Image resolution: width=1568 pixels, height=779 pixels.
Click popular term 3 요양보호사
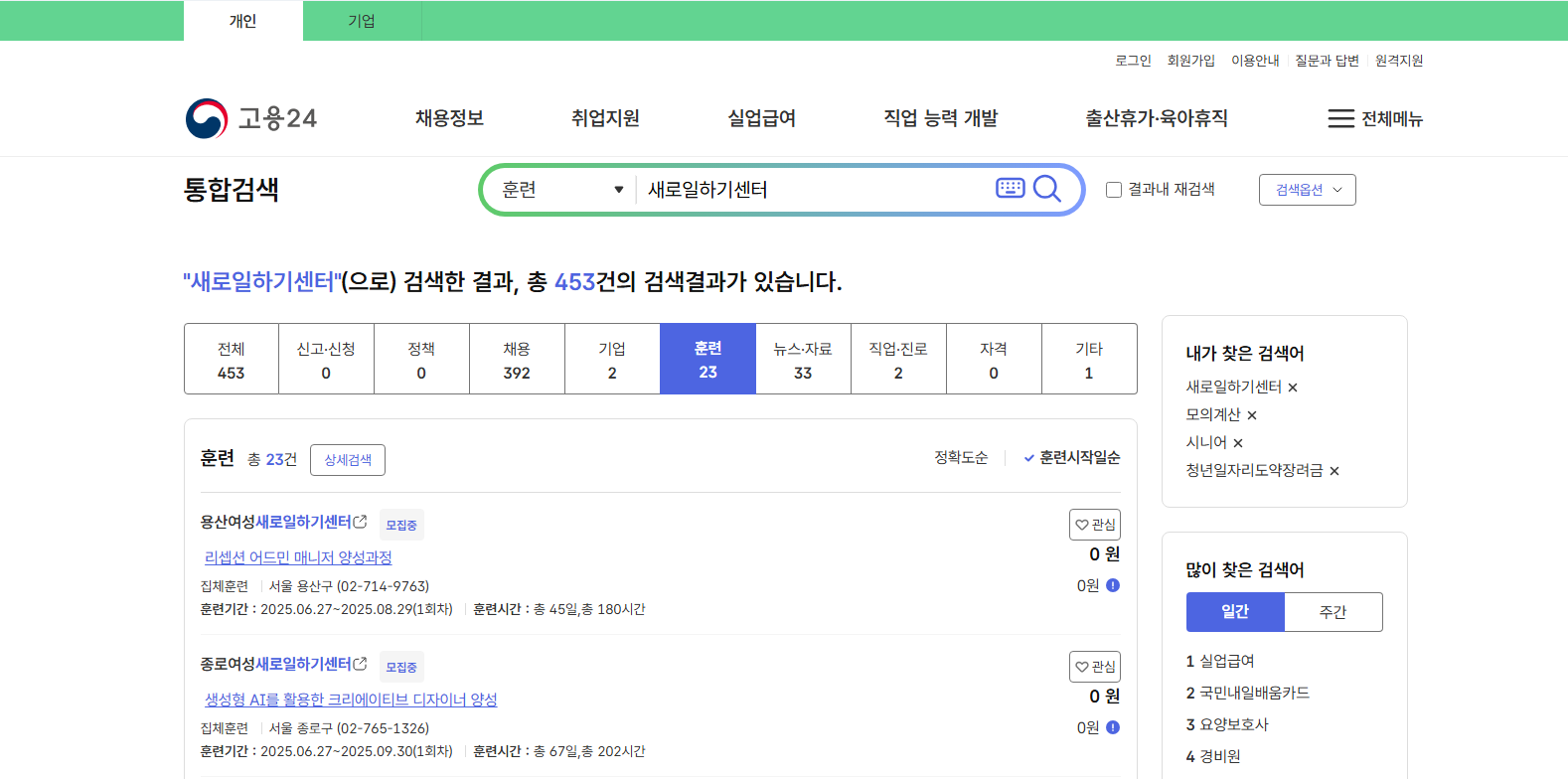pyautogui.click(x=1227, y=724)
